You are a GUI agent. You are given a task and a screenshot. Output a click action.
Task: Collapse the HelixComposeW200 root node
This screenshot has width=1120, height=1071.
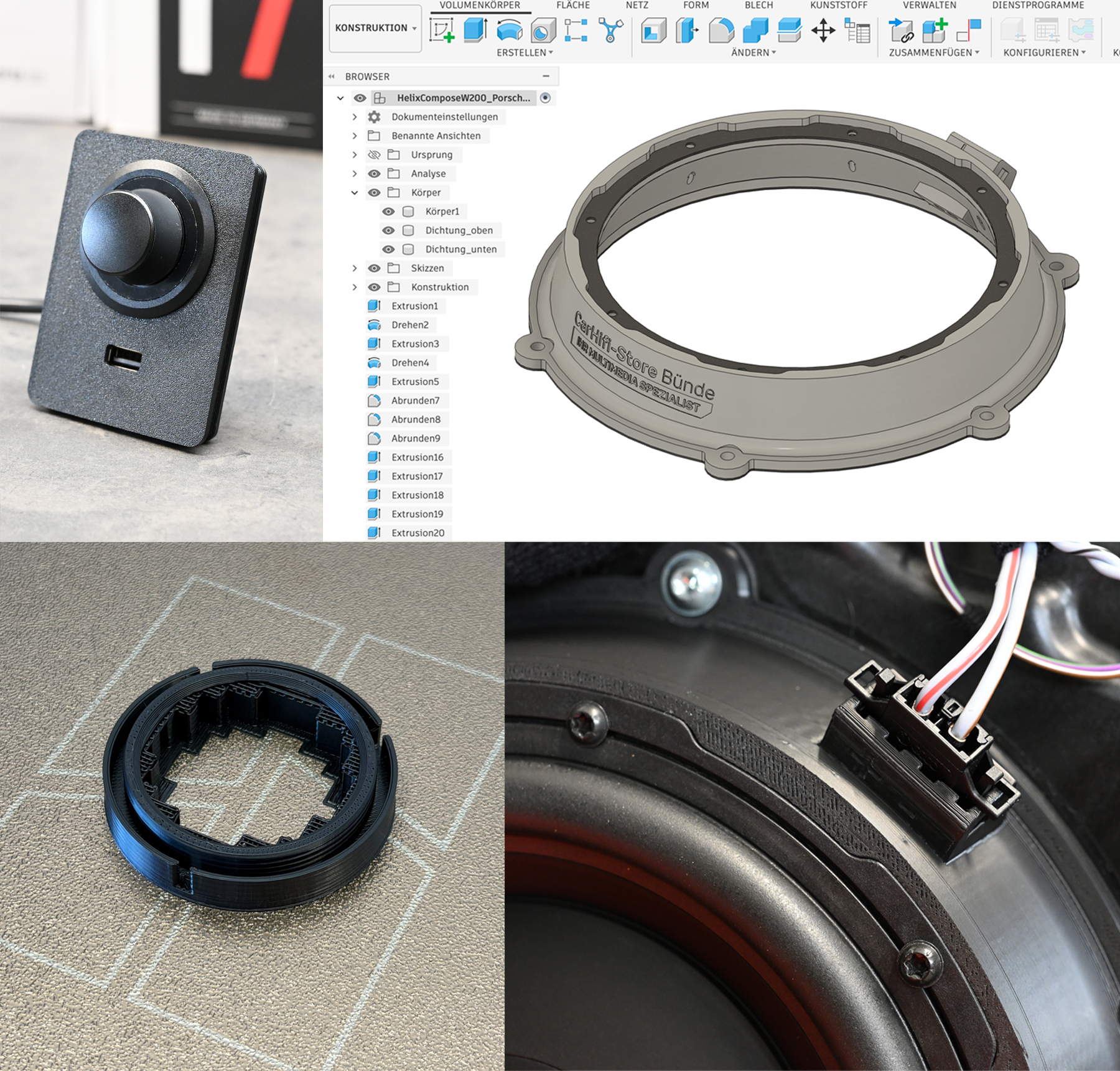click(x=340, y=98)
